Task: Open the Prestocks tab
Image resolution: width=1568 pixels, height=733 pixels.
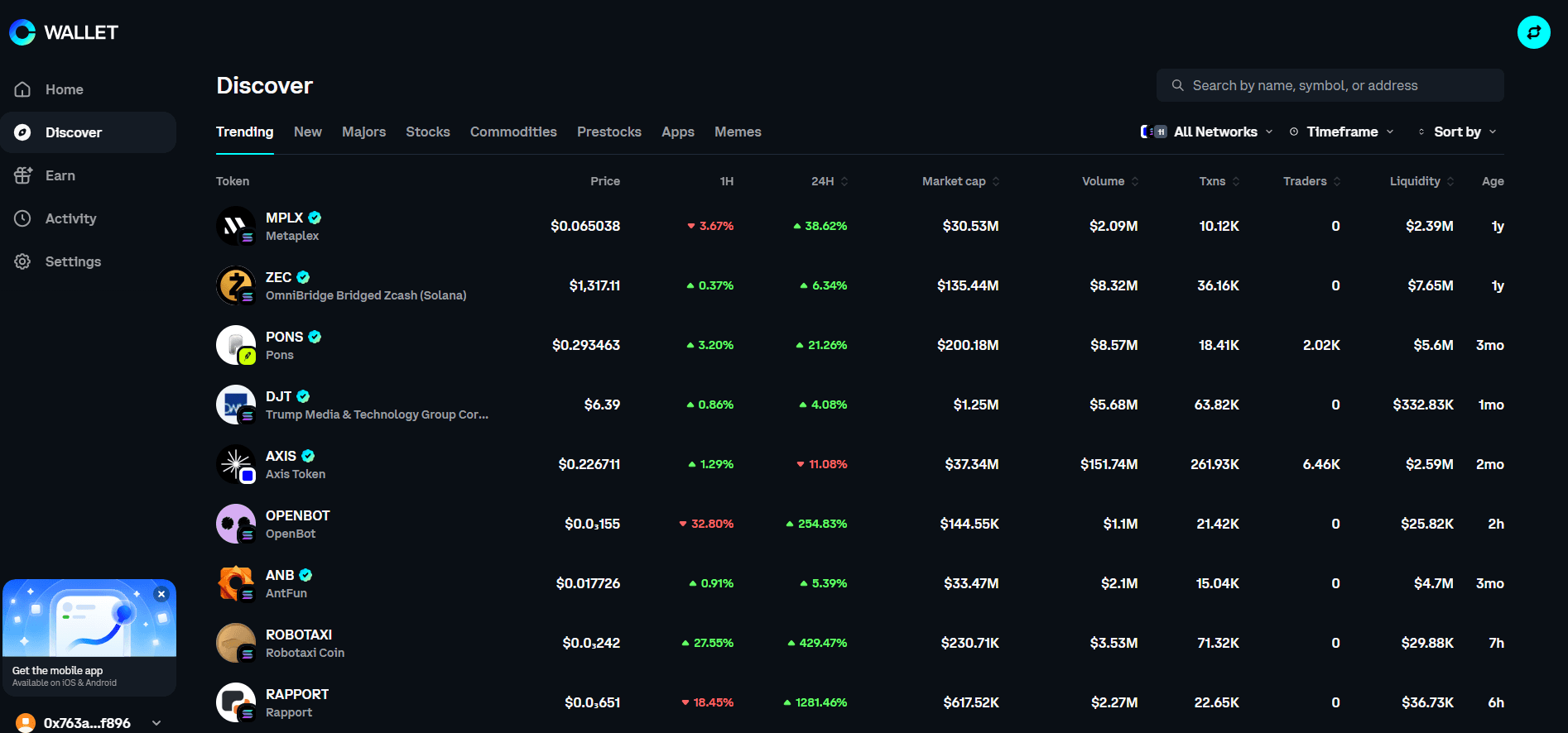Action: (x=609, y=132)
